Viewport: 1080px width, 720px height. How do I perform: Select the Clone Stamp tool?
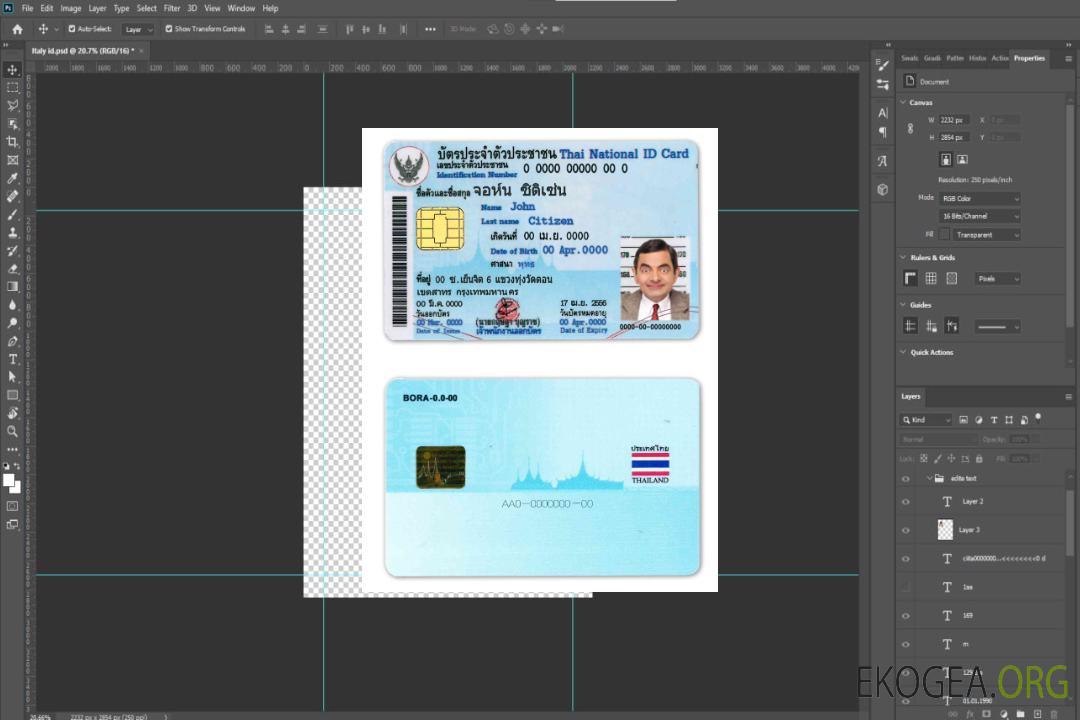12,232
